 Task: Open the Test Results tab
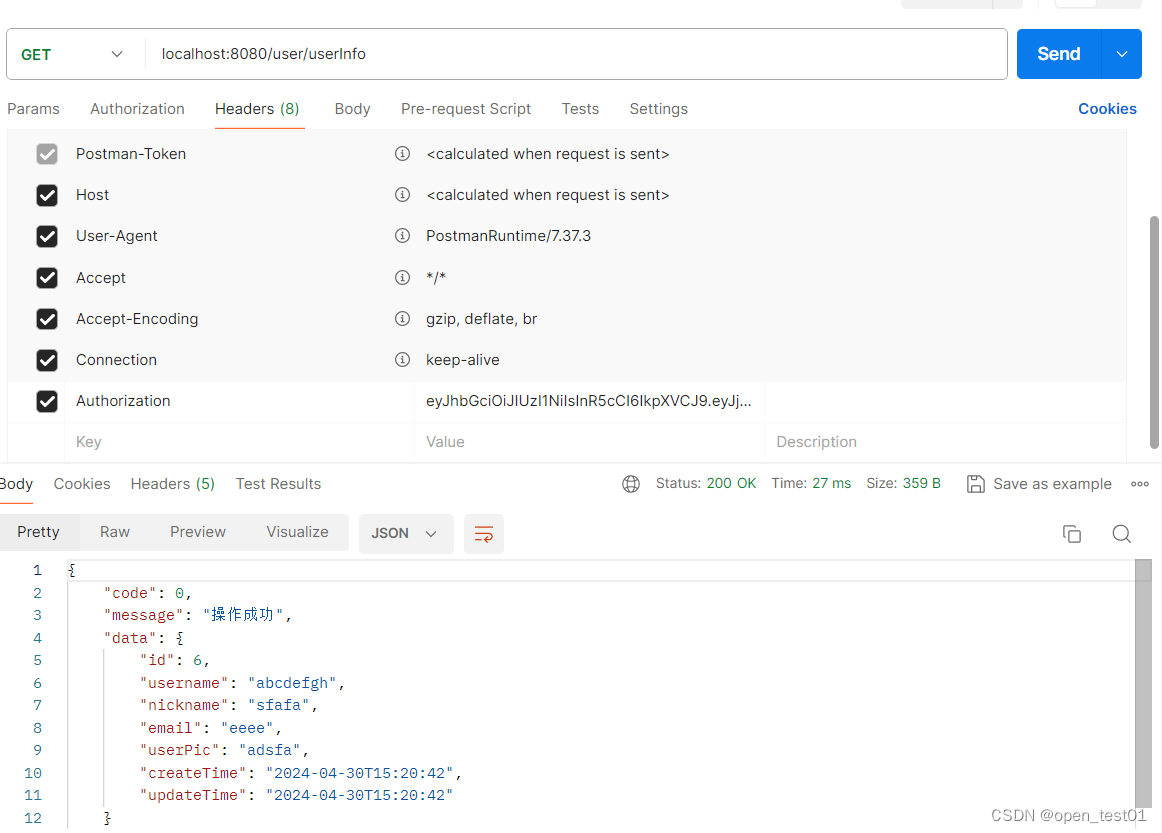point(278,484)
